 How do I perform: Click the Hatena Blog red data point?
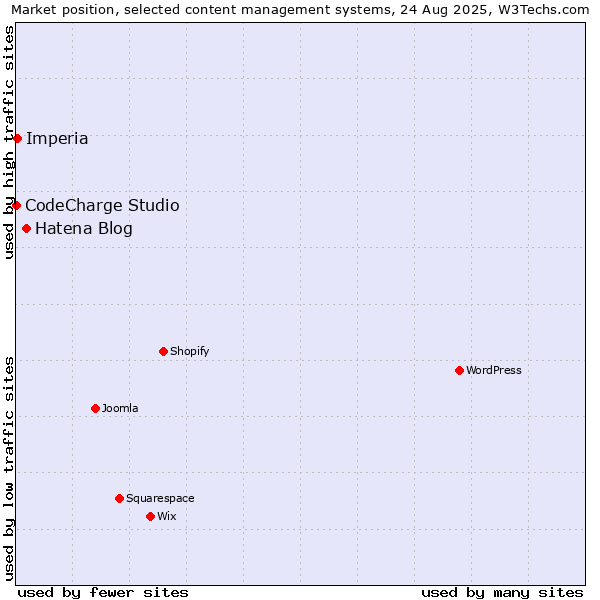click(26, 228)
